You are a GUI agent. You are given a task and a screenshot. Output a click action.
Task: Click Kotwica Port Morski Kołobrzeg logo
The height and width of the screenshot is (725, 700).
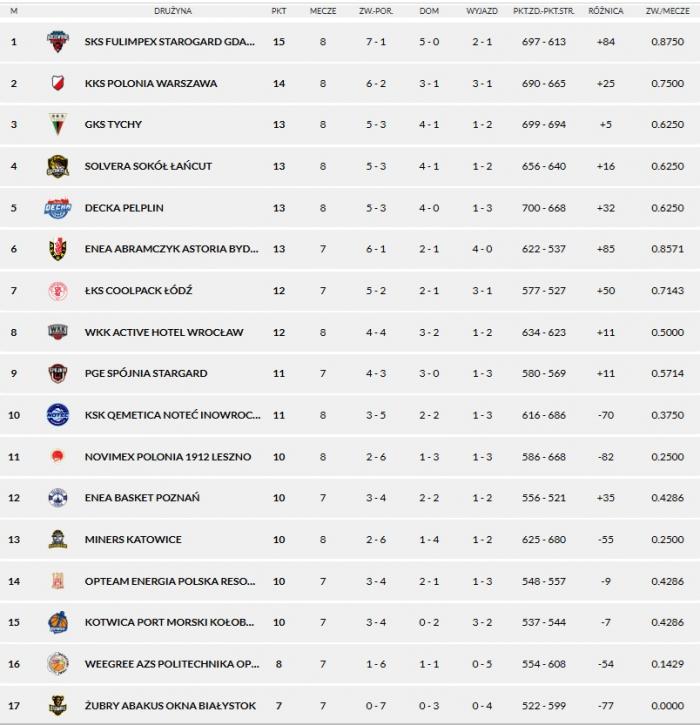58,623
